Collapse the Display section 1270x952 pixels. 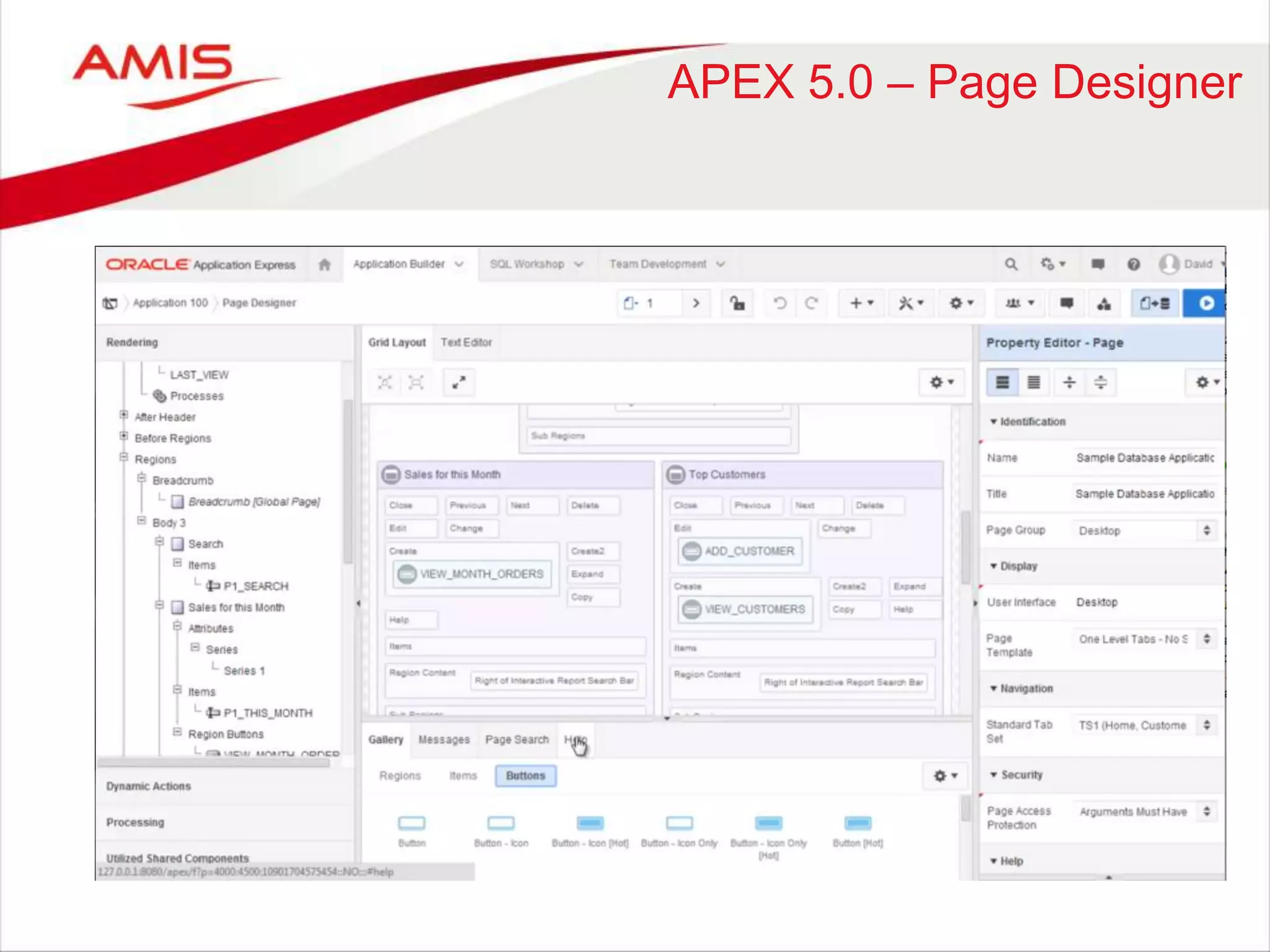993,566
